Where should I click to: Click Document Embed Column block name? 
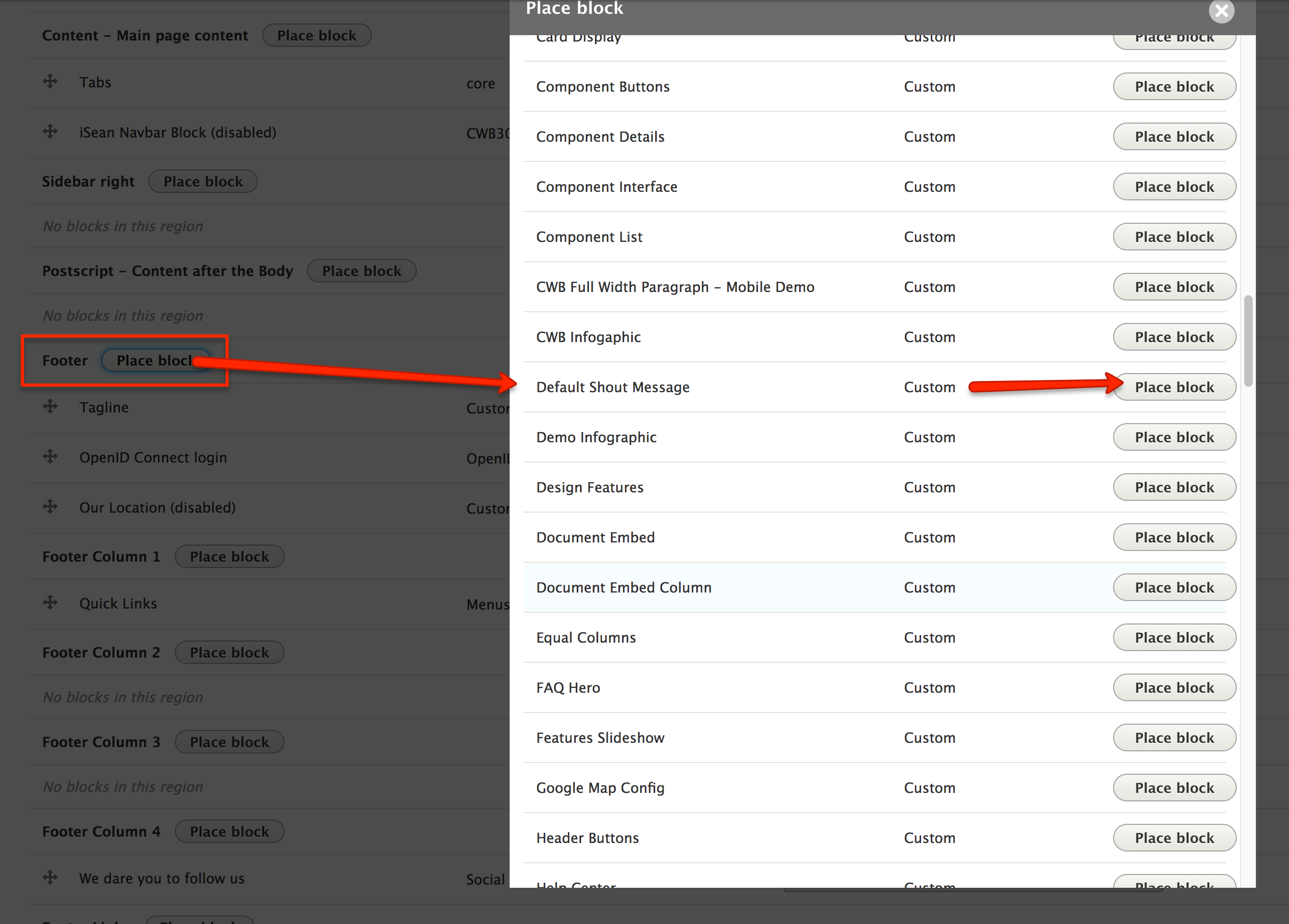[x=624, y=587]
